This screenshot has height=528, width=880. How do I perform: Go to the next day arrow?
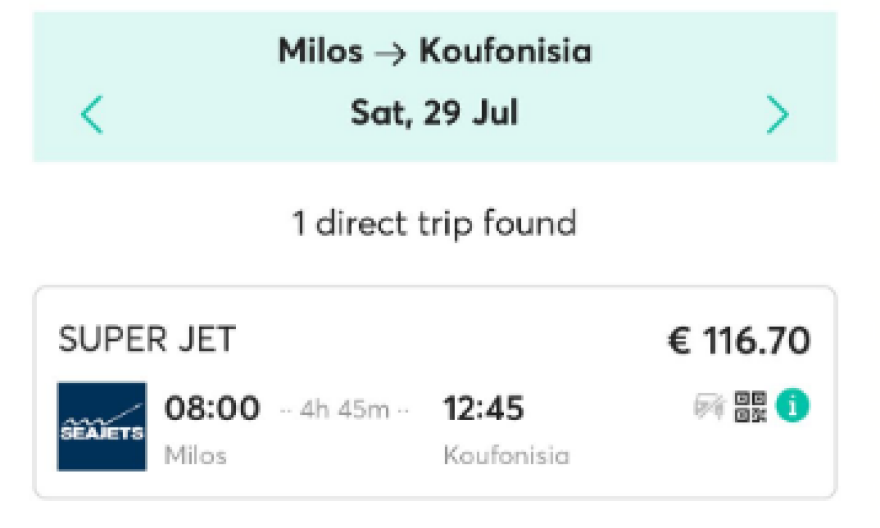777,115
